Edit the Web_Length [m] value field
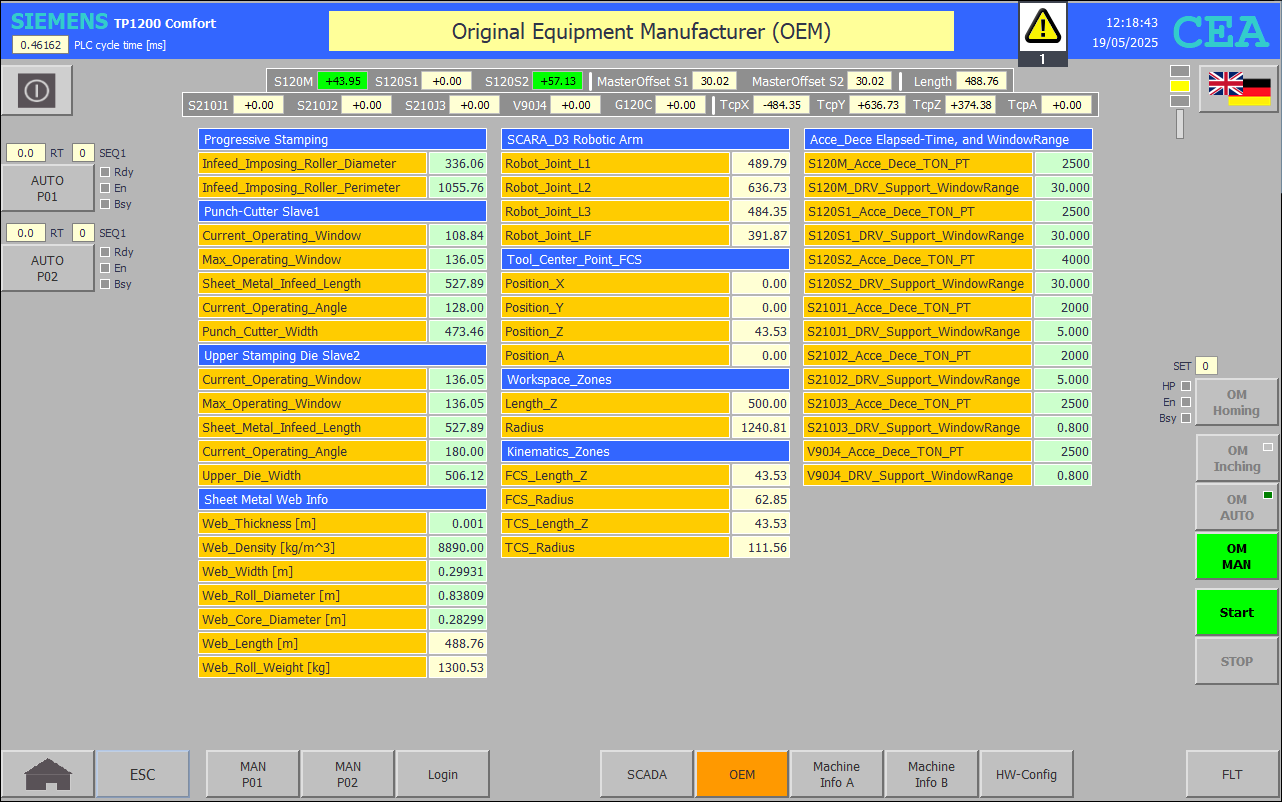Viewport: 1282px width, 802px height. 458,644
